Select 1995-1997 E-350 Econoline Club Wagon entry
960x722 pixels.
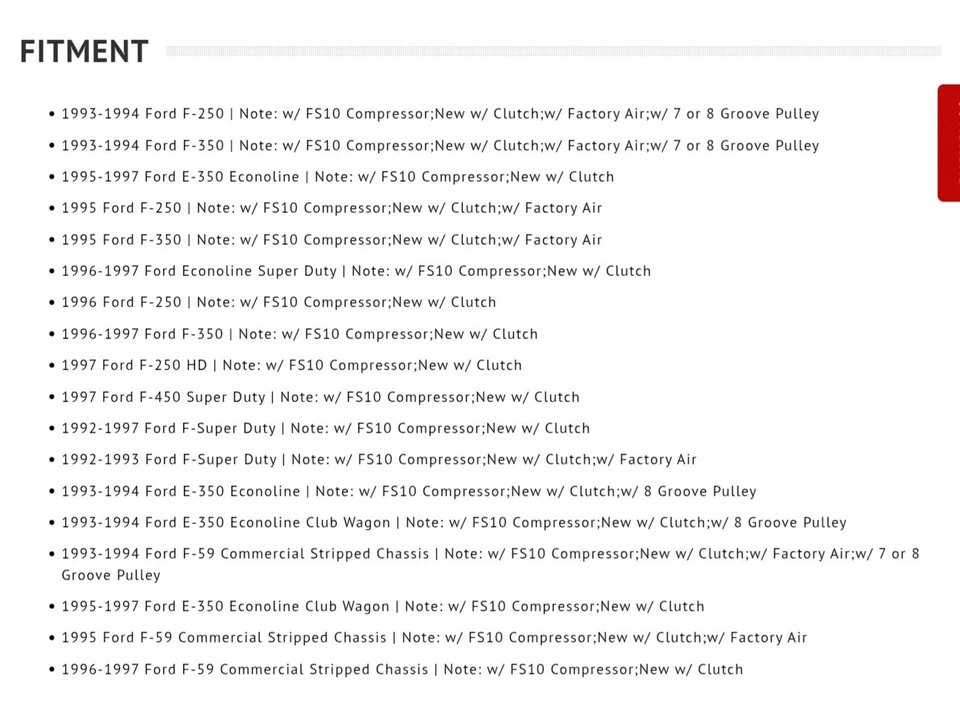click(x=383, y=607)
